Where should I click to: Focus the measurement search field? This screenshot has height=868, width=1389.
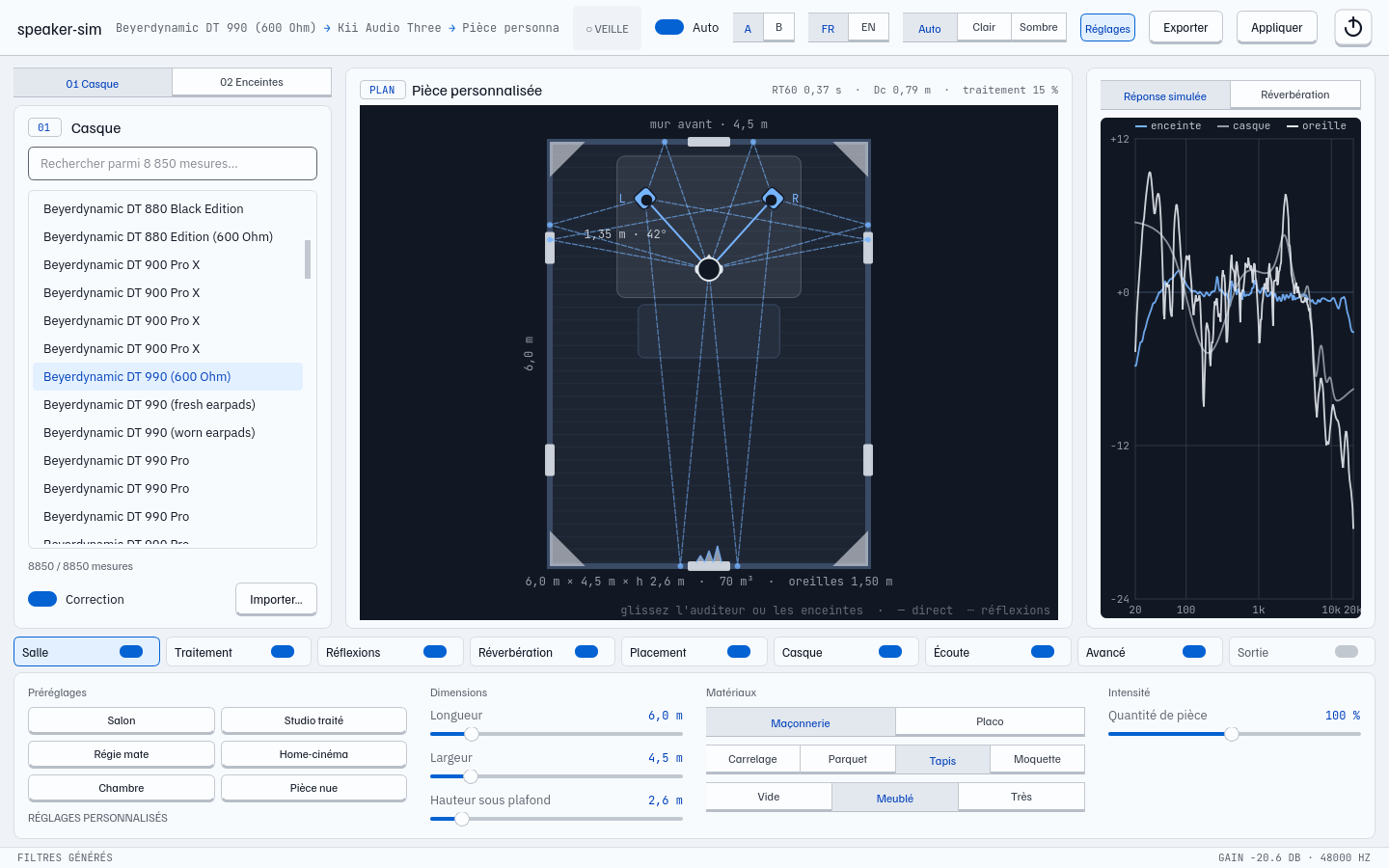pos(173,163)
